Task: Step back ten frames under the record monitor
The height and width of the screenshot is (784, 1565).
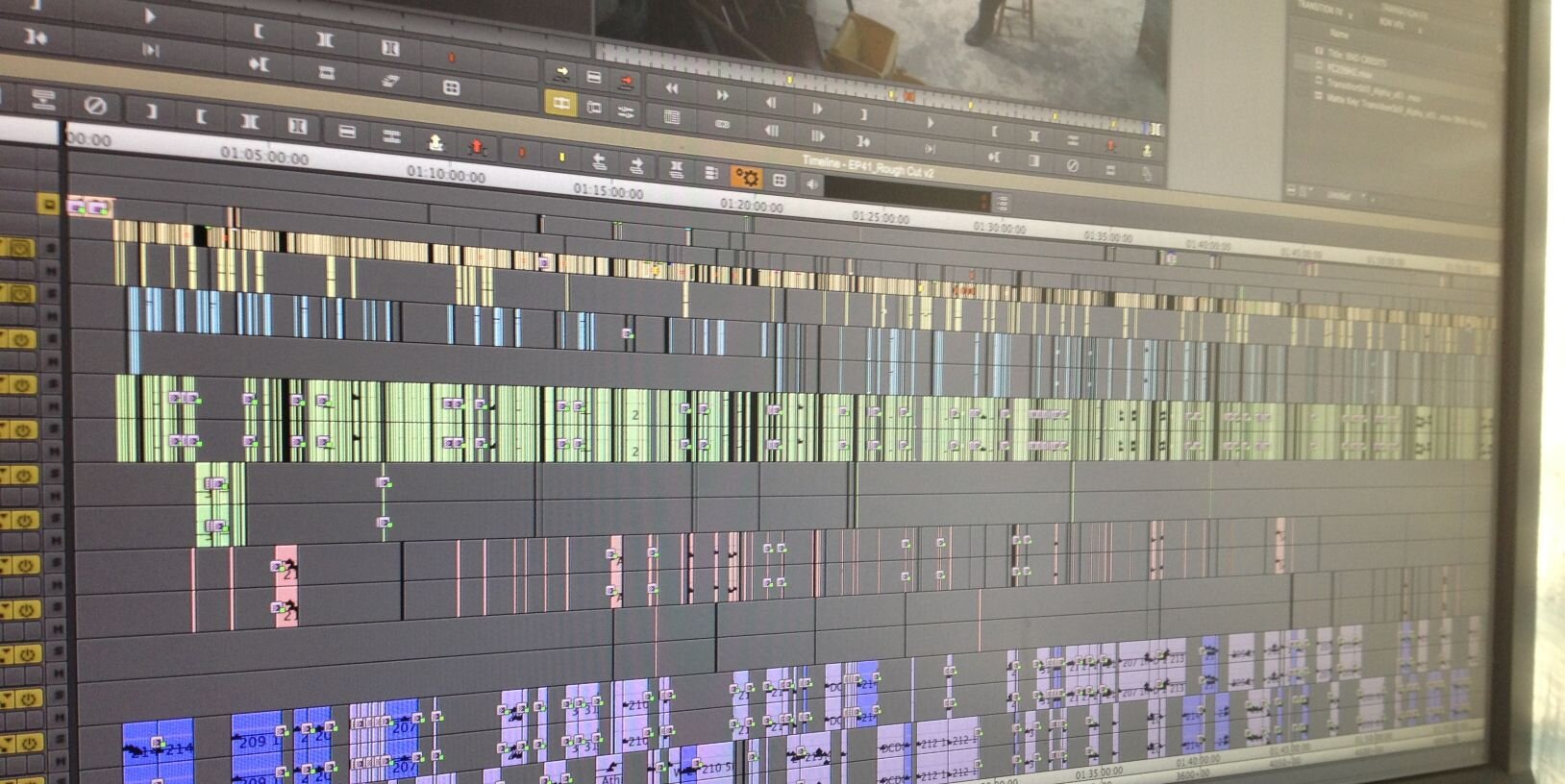Action: coord(771,130)
